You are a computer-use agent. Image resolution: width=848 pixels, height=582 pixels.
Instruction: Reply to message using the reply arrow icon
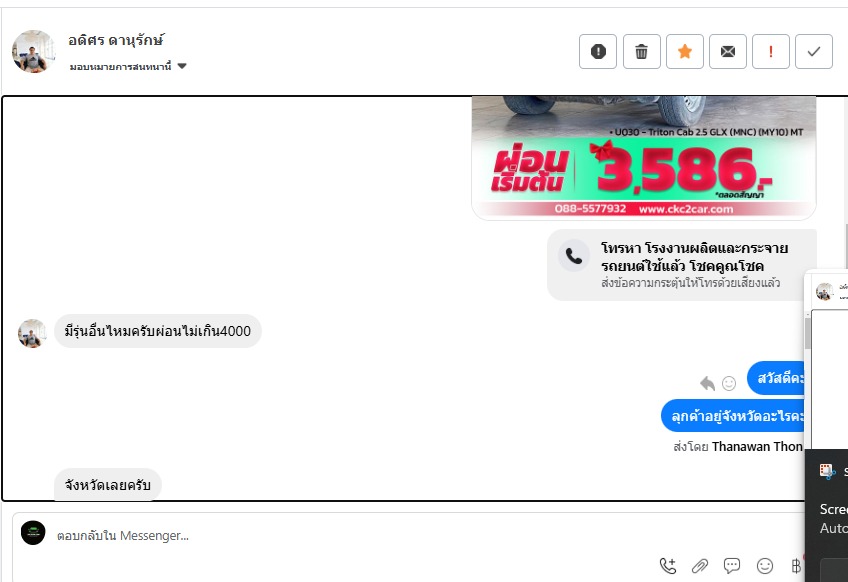707,383
